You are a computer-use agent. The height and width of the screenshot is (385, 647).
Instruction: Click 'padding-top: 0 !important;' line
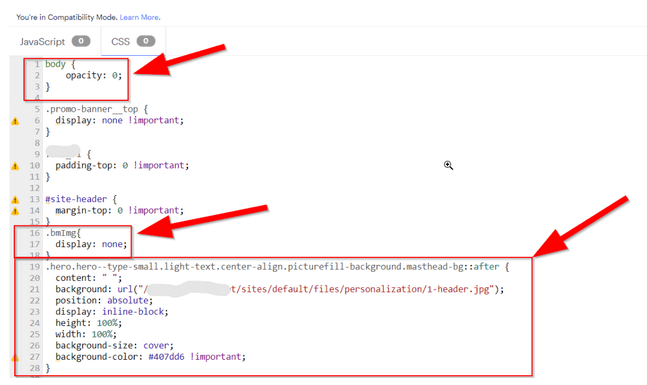coord(122,165)
